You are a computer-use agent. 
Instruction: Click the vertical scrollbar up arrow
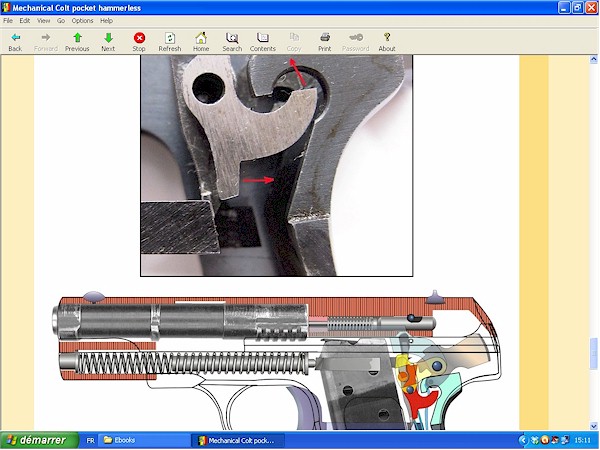[x=593, y=59]
